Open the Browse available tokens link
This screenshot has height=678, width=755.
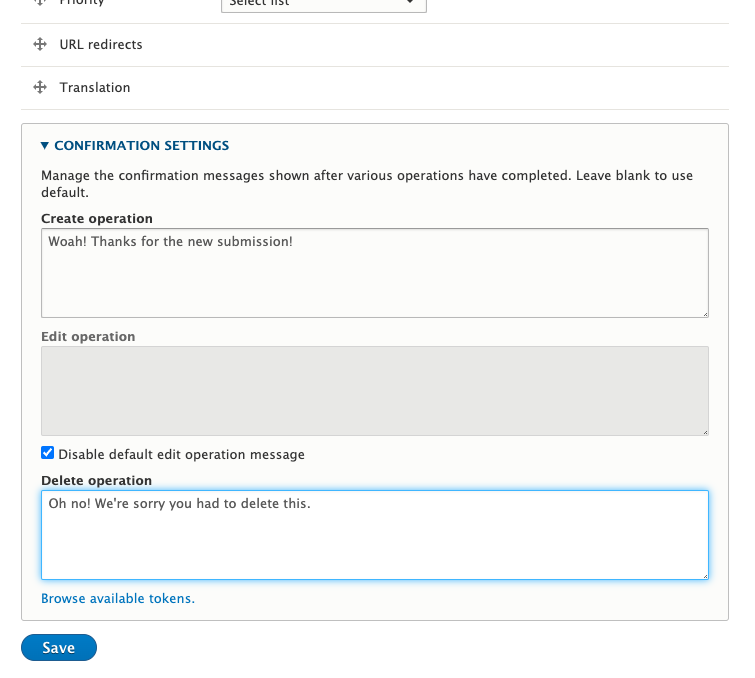click(x=118, y=599)
